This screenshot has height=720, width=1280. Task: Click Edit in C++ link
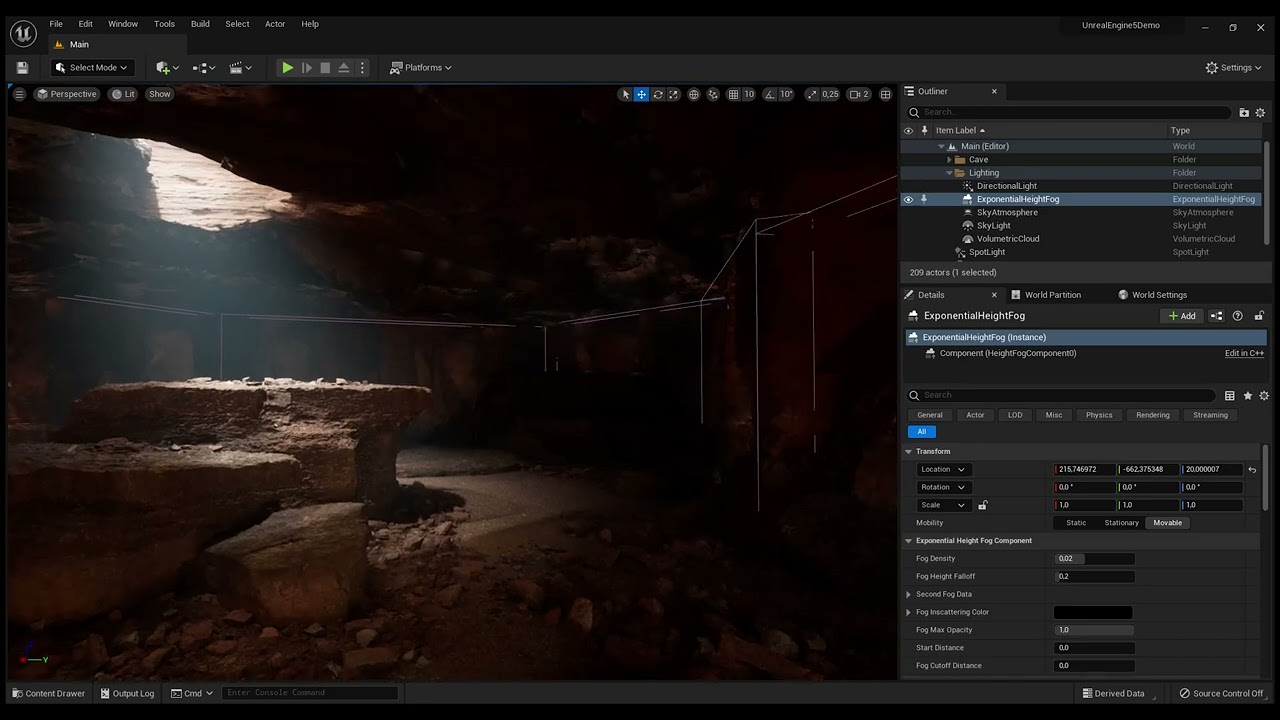tap(1244, 353)
